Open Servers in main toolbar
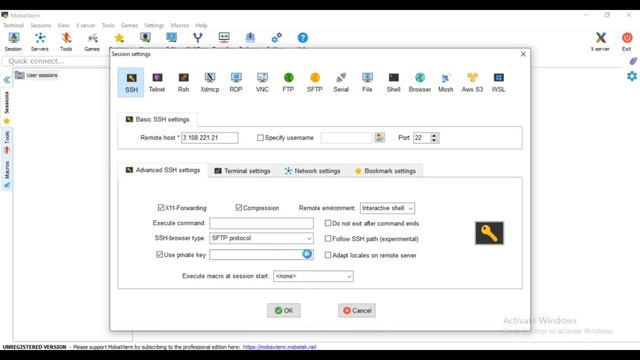Viewport: 640px width, 360px height. pyautogui.click(x=40, y=42)
